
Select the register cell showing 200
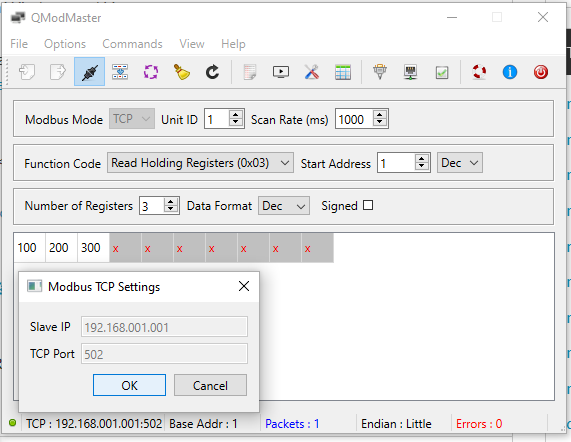tap(61, 248)
